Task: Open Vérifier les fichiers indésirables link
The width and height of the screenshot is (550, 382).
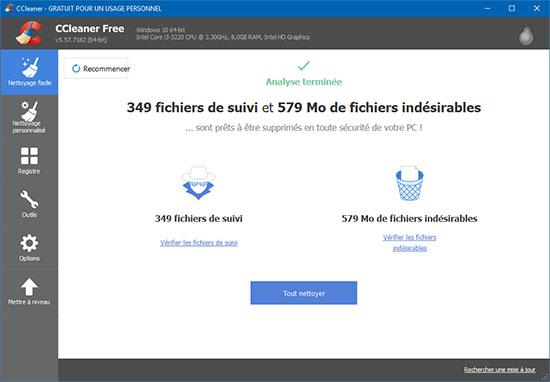Action: coord(409,243)
